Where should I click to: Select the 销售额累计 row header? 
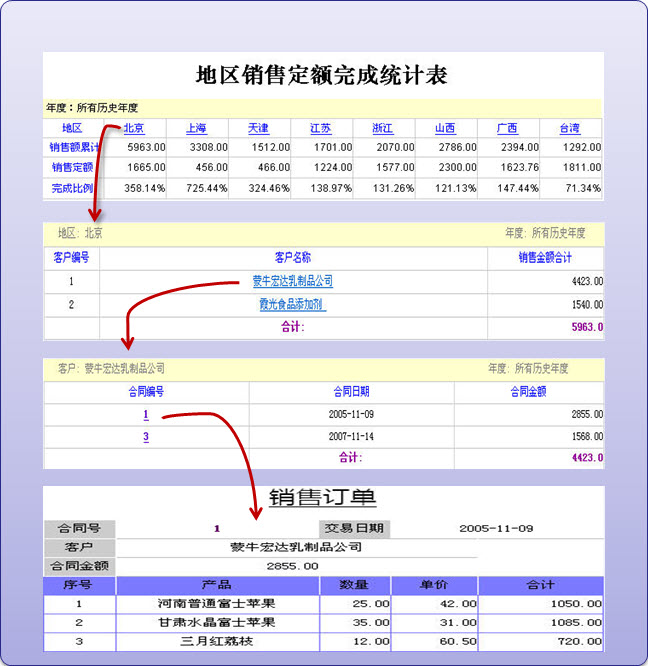[74, 147]
